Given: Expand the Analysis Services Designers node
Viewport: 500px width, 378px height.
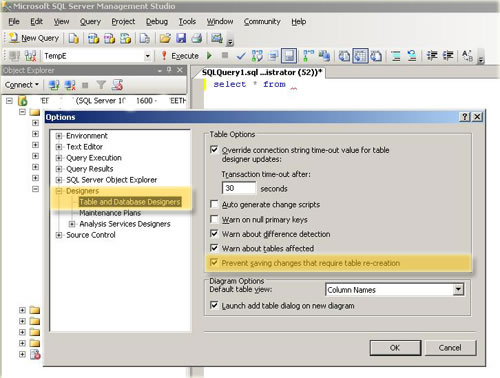Looking at the screenshot, I should tap(72, 224).
